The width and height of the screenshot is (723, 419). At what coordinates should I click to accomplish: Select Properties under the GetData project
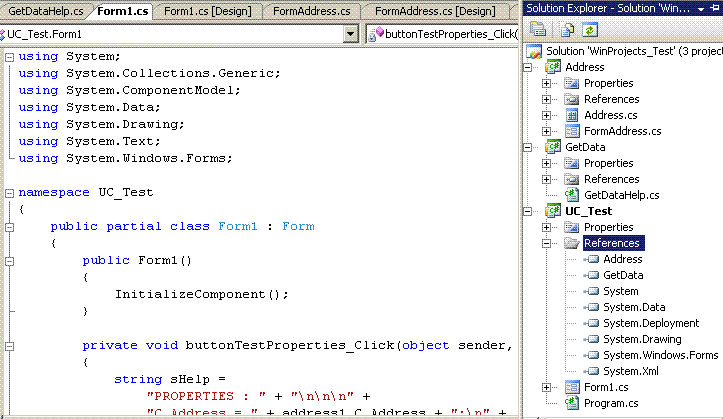(x=608, y=163)
